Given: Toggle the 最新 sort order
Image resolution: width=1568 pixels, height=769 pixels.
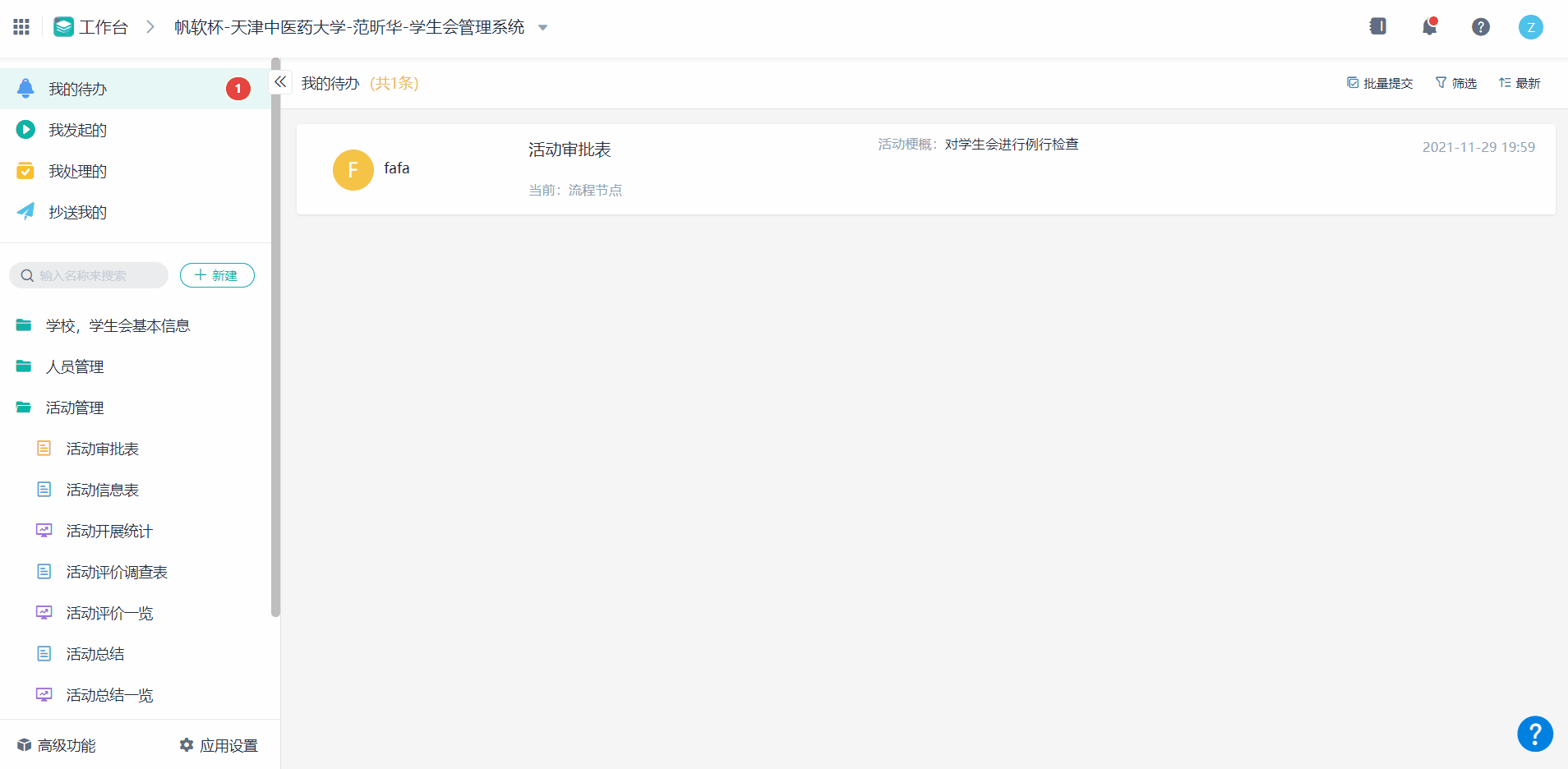Looking at the screenshot, I should point(1520,83).
